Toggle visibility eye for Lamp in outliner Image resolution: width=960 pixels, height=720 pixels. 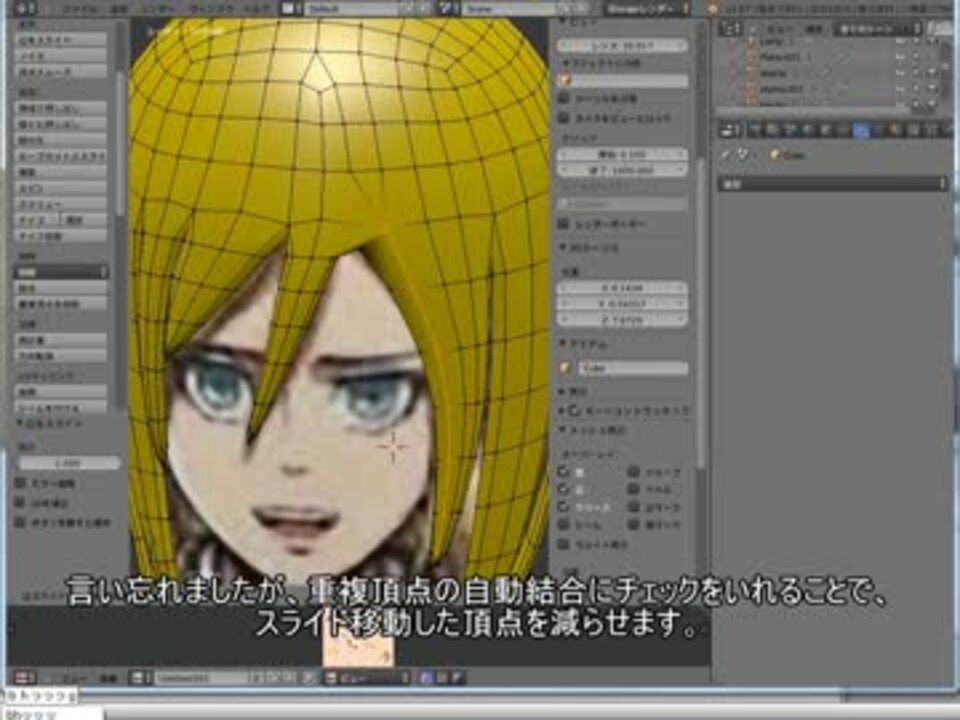point(899,42)
